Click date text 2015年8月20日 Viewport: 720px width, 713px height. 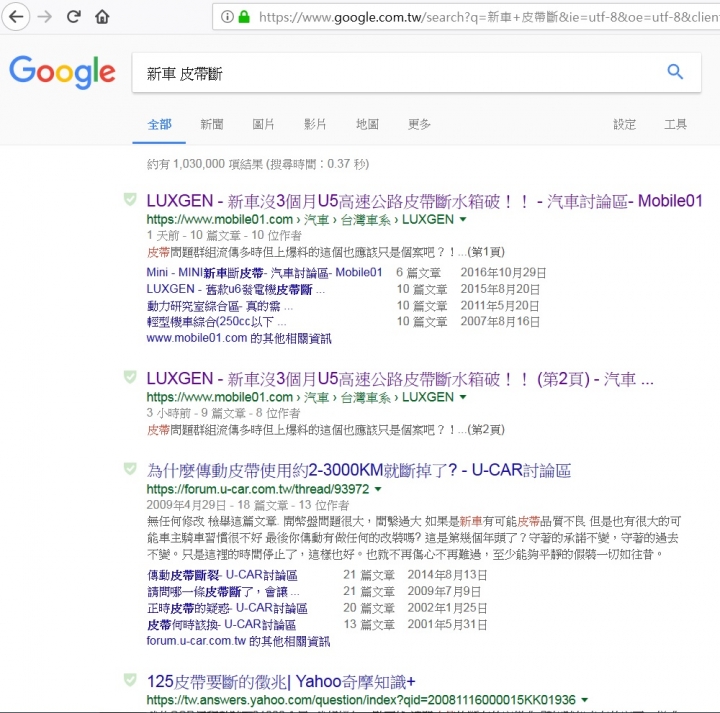(x=500, y=289)
